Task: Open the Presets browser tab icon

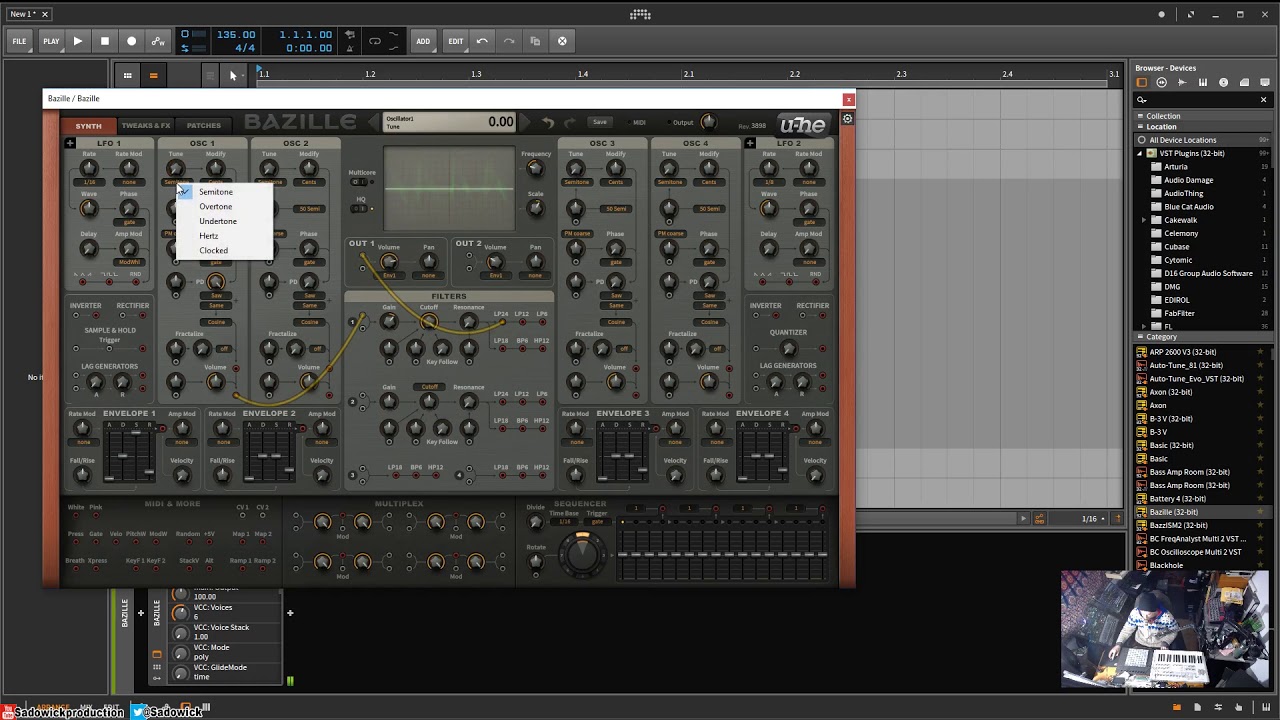Action: click(1162, 83)
